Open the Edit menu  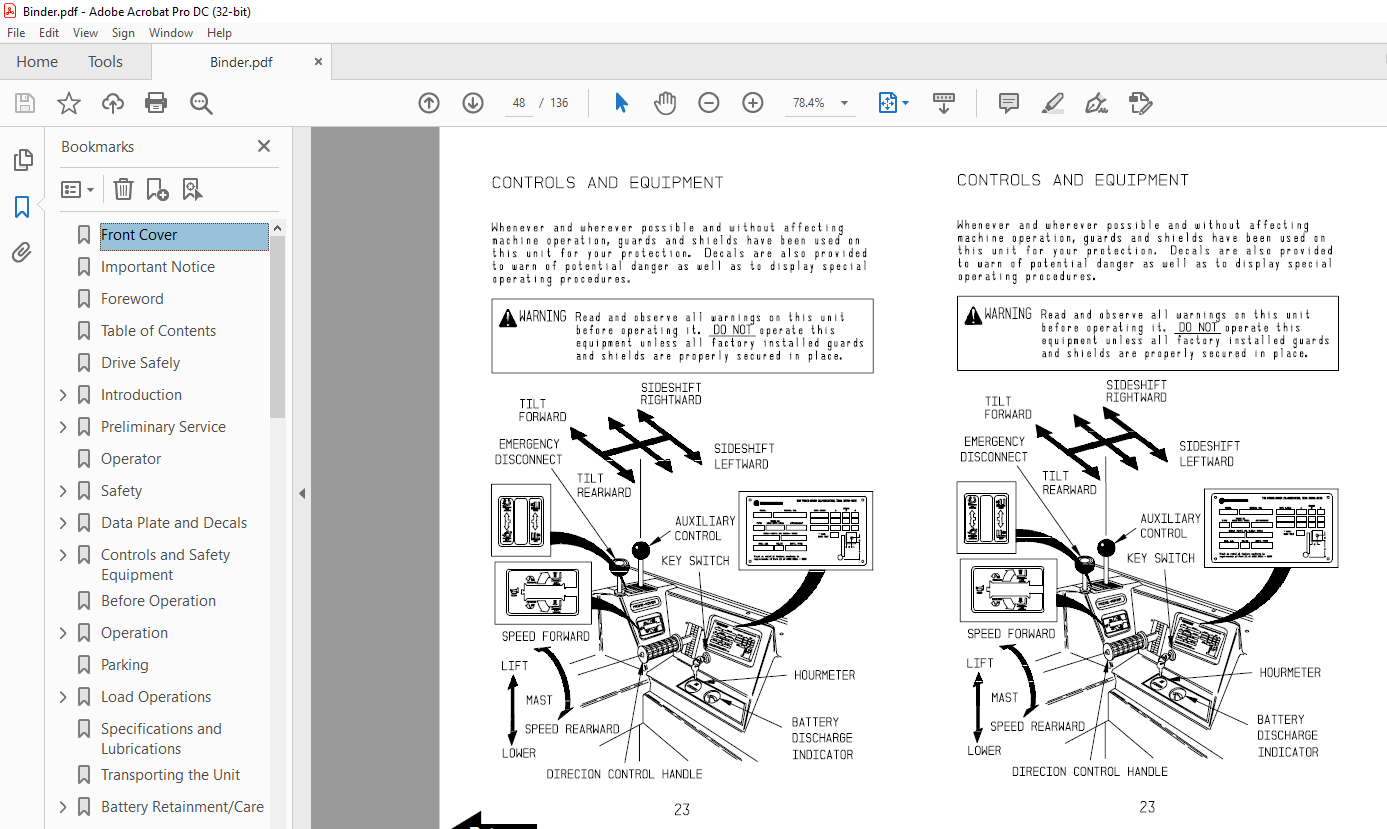tap(49, 33)
